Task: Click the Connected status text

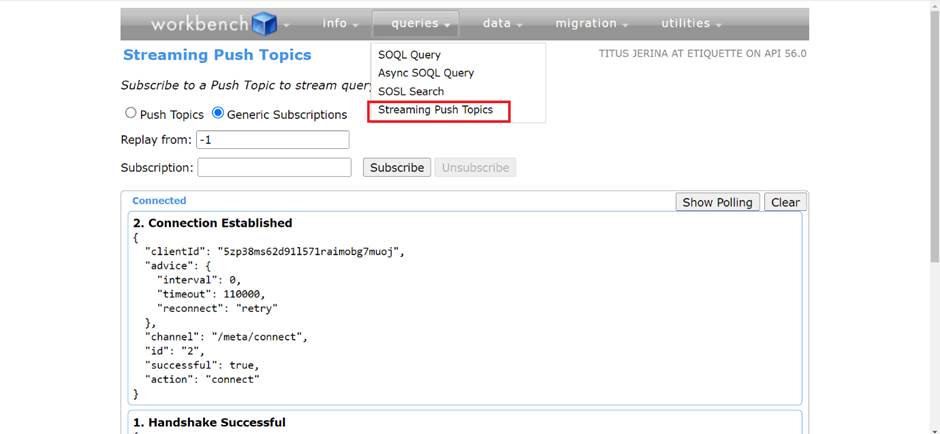Action: point(159,201)
